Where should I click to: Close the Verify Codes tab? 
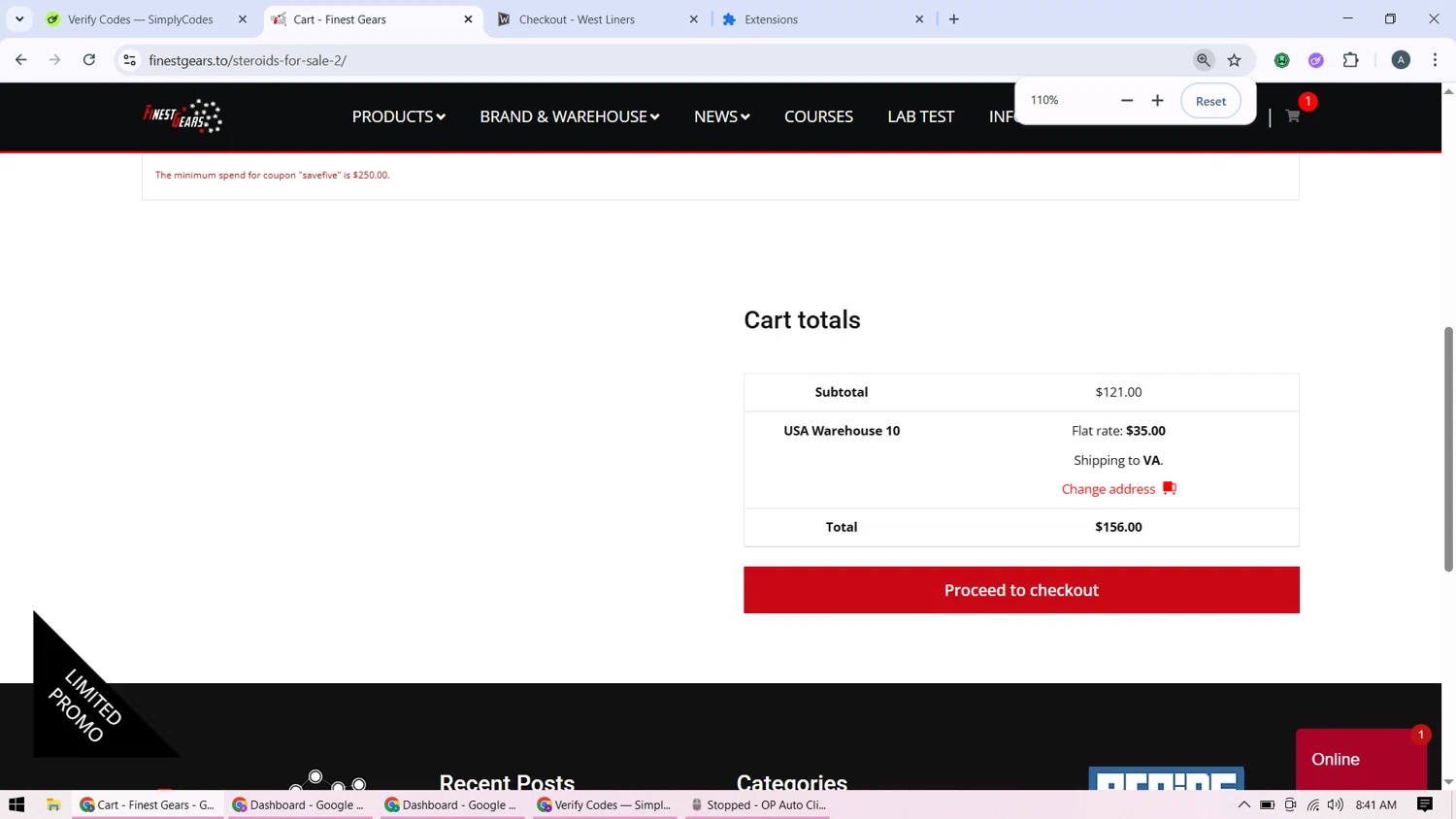click(x=243, y=19)
